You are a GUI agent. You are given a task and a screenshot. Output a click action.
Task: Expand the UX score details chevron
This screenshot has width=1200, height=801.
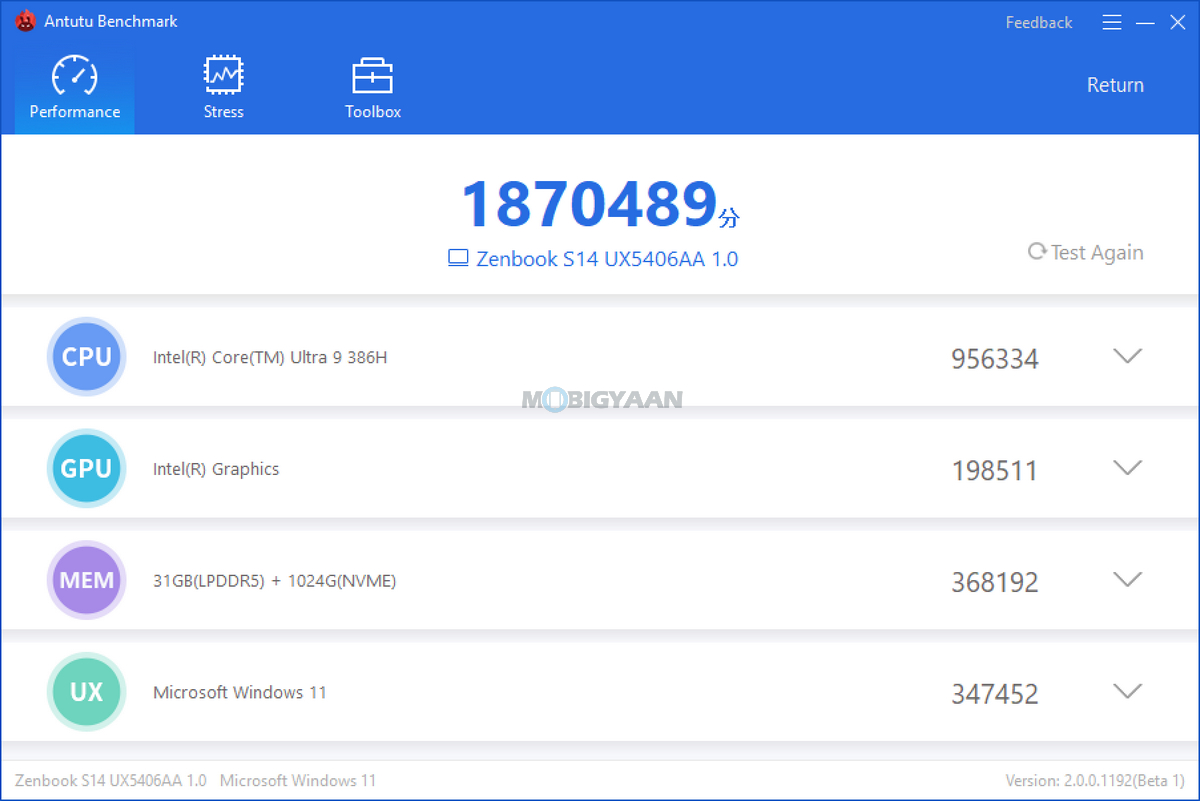point(1128,691)
